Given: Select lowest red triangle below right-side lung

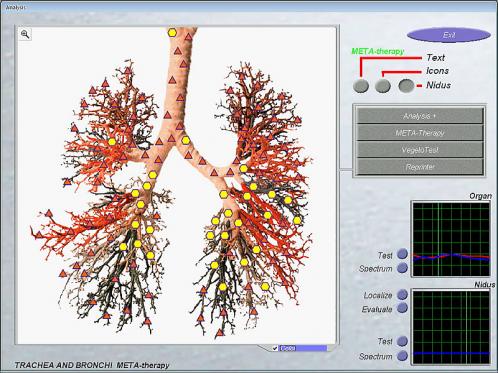Looking at the screenshot, I should pos(220,332).
